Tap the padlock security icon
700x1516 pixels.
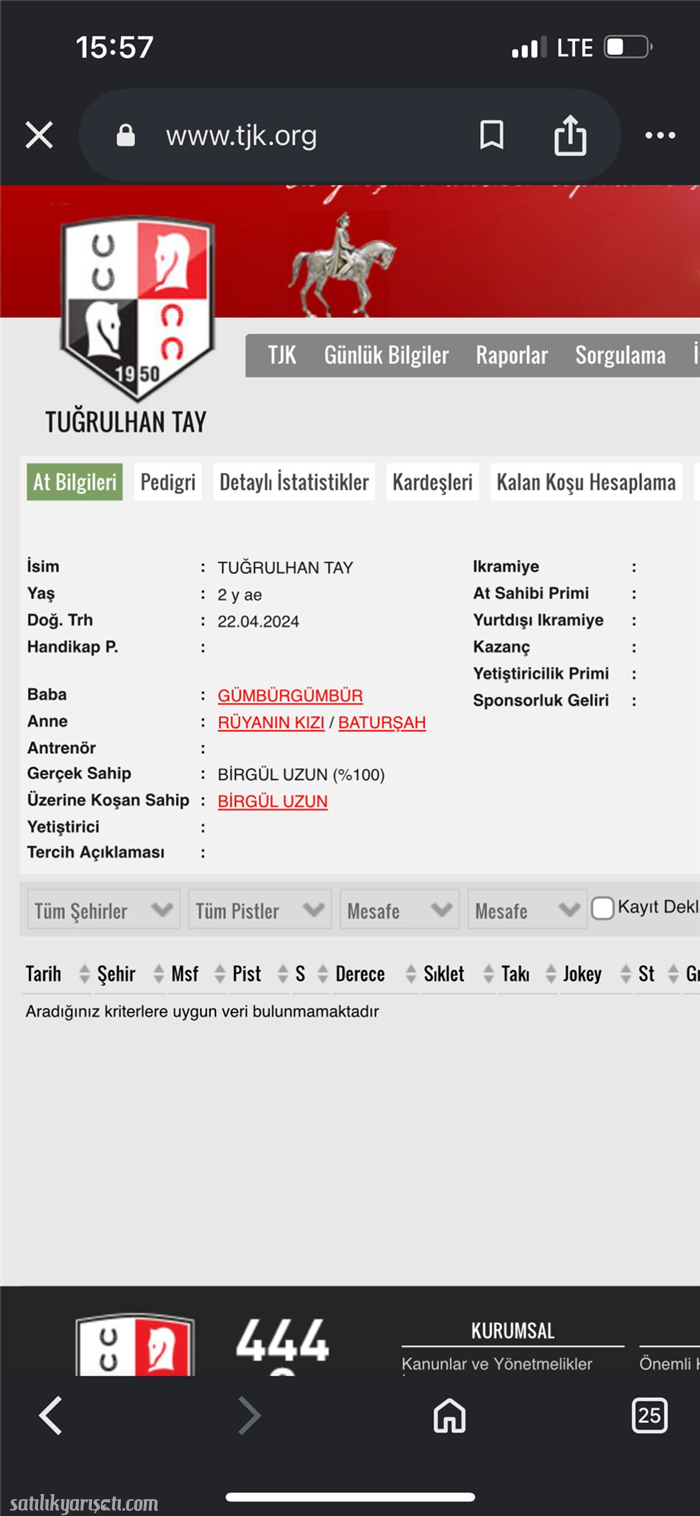(x=126, y=135)
